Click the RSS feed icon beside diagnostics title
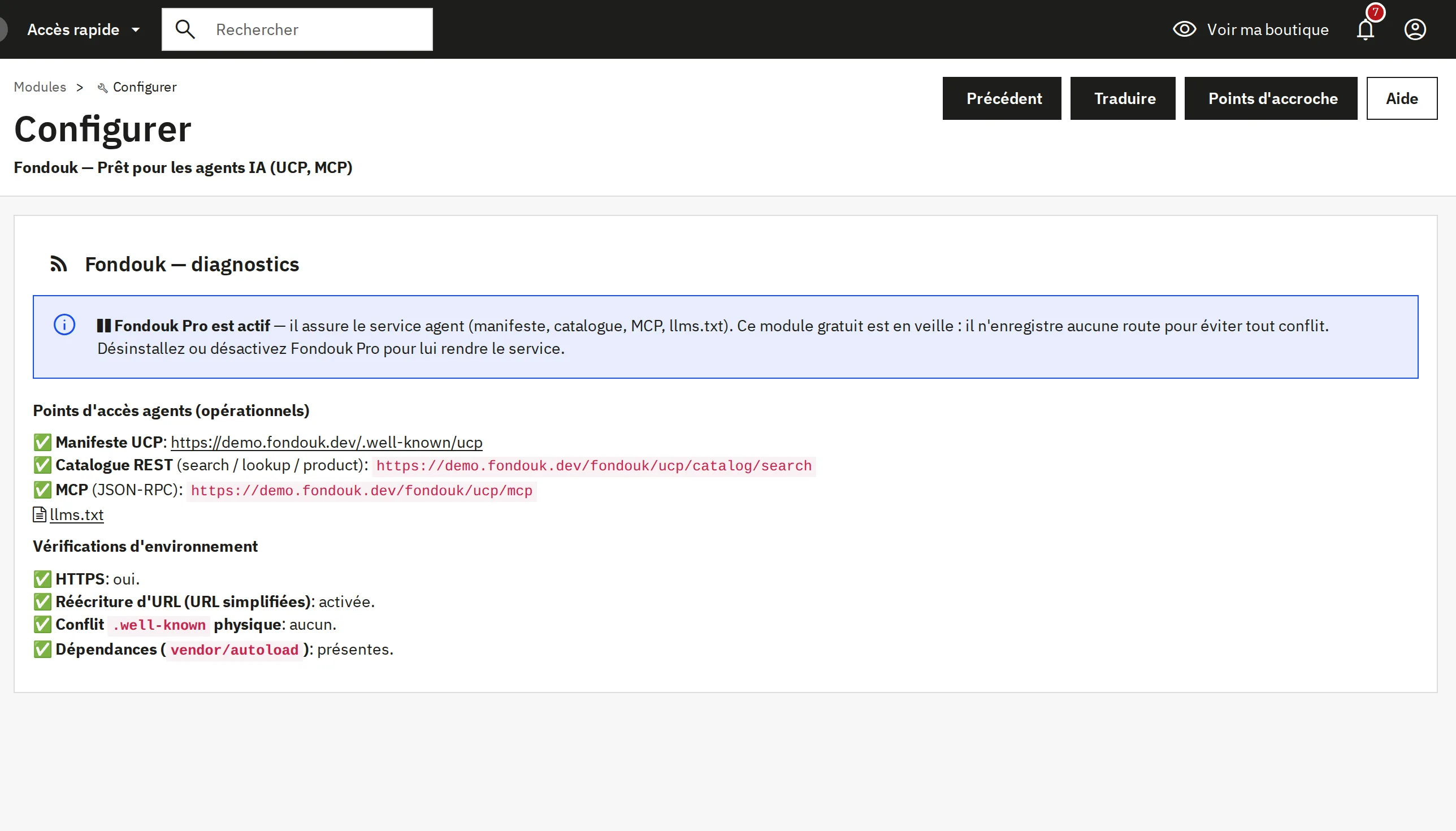This screenshot has height=831, width=1456. tap(59, 264)
